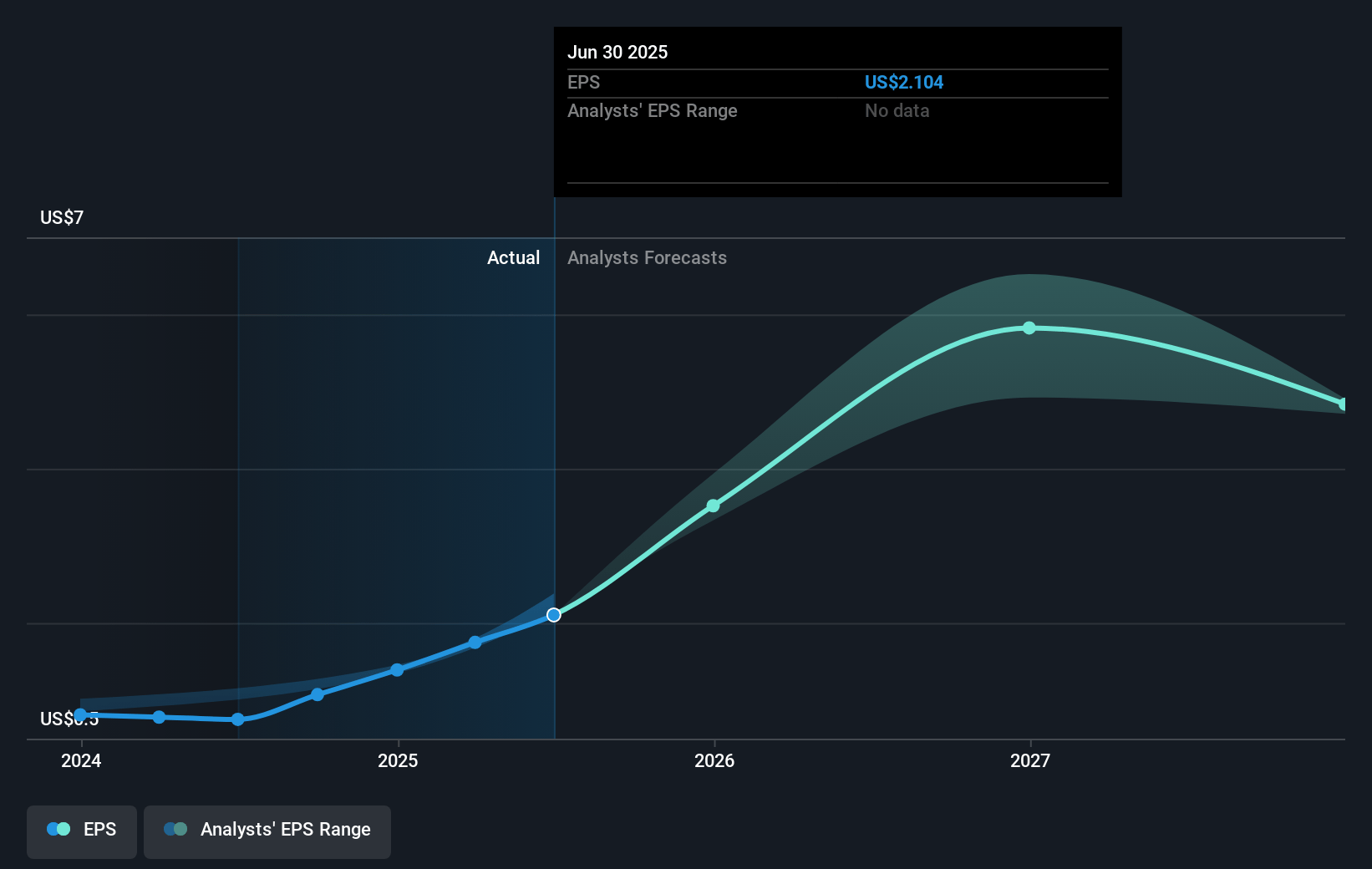Click the Analysts' EPS Range legend icon

(175, 830)
